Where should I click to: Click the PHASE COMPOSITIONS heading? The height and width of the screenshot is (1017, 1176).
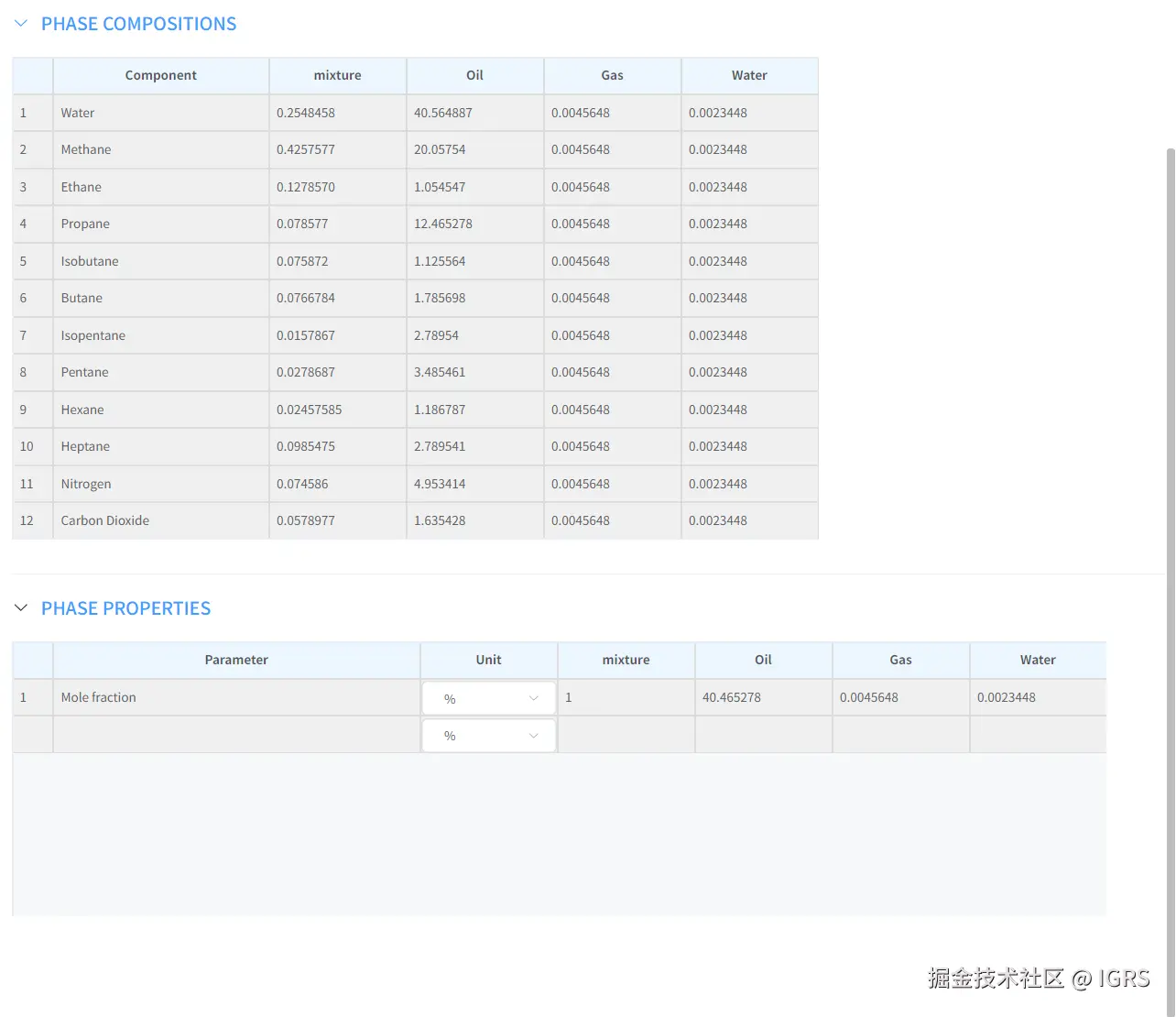point(138,24)
